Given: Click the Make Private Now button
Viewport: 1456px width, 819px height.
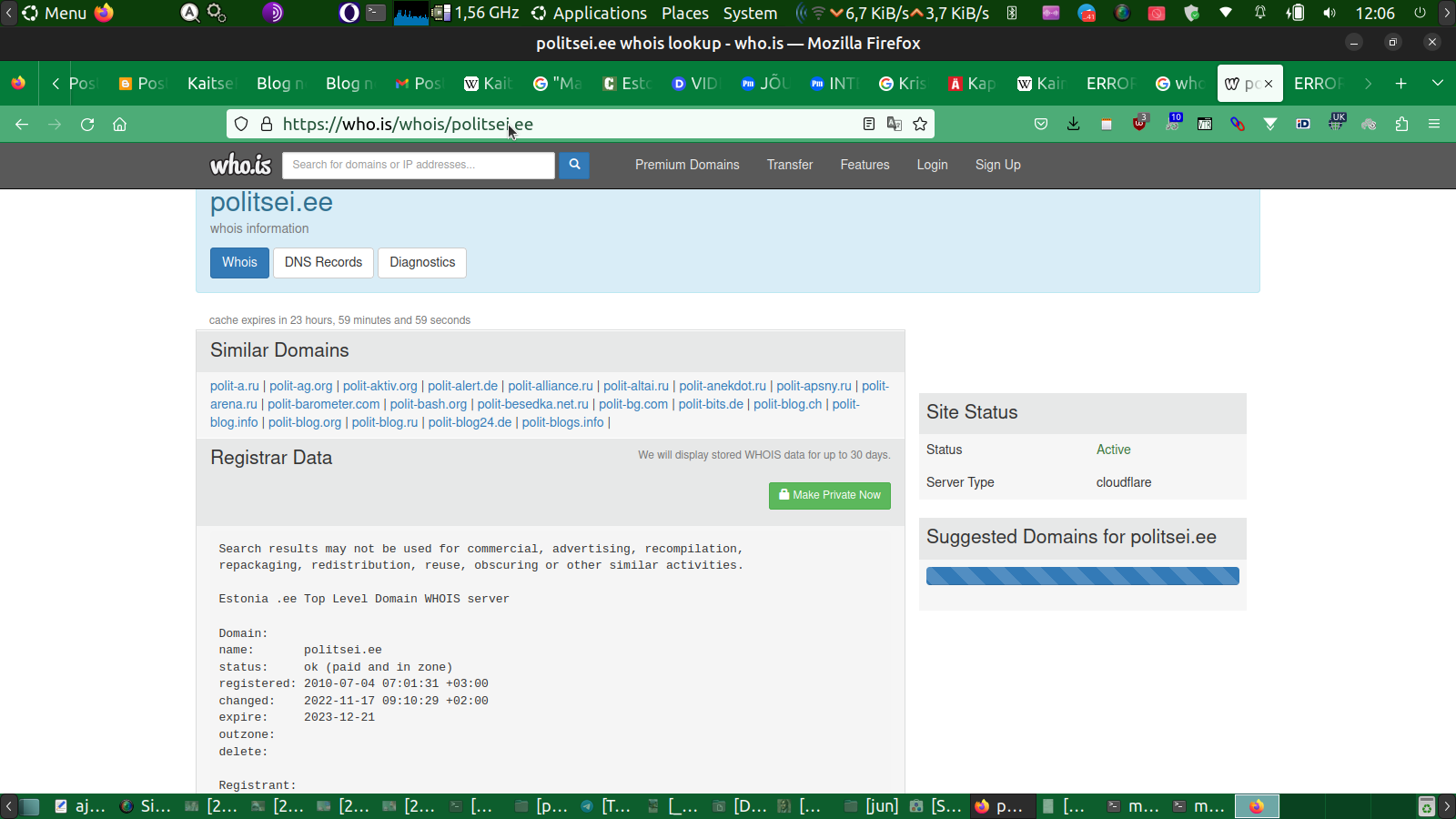Looking at the screenshot, I should [830, 495].
